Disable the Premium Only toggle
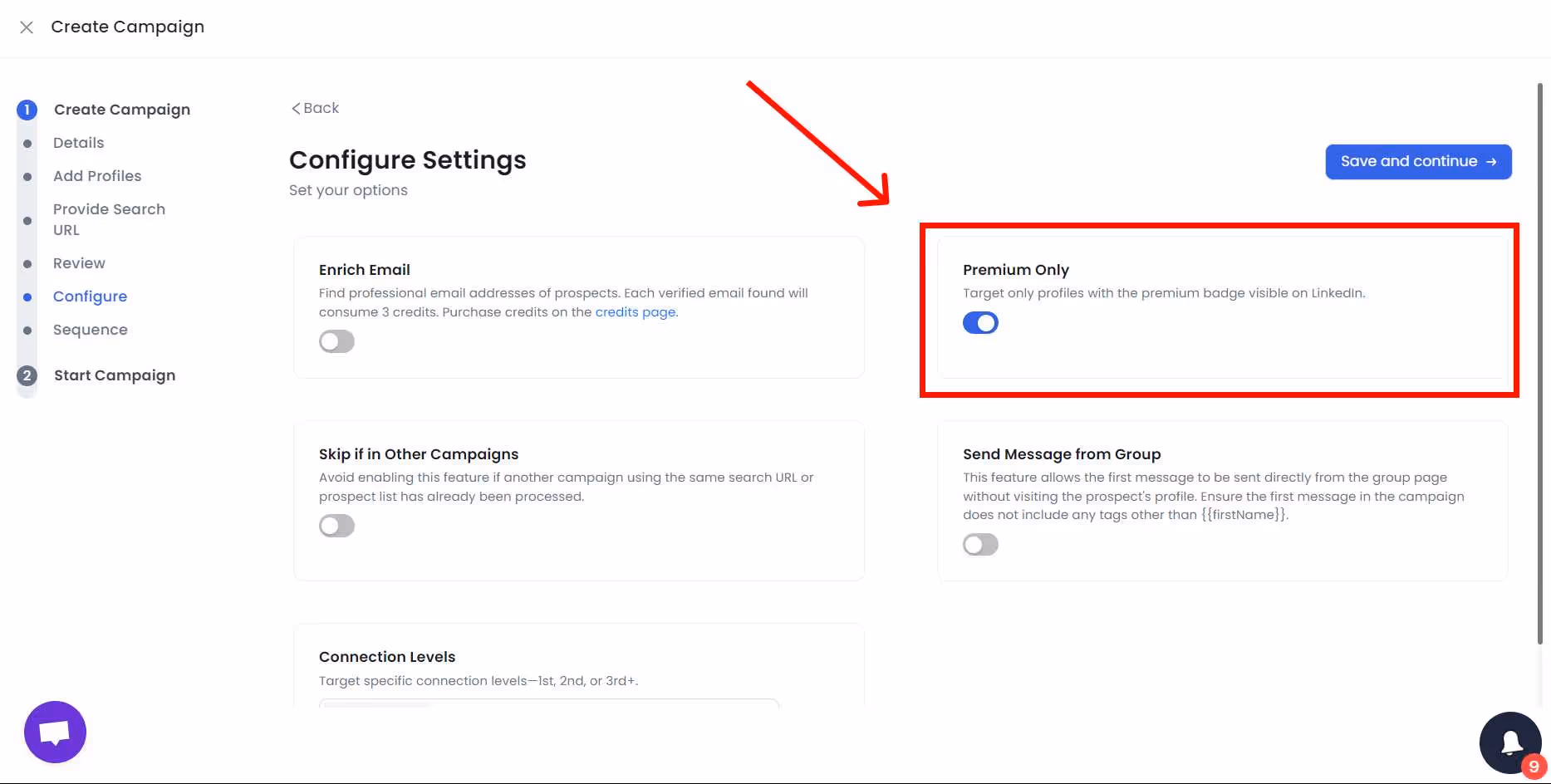1551x784 pixels. [x=980, y=323]
